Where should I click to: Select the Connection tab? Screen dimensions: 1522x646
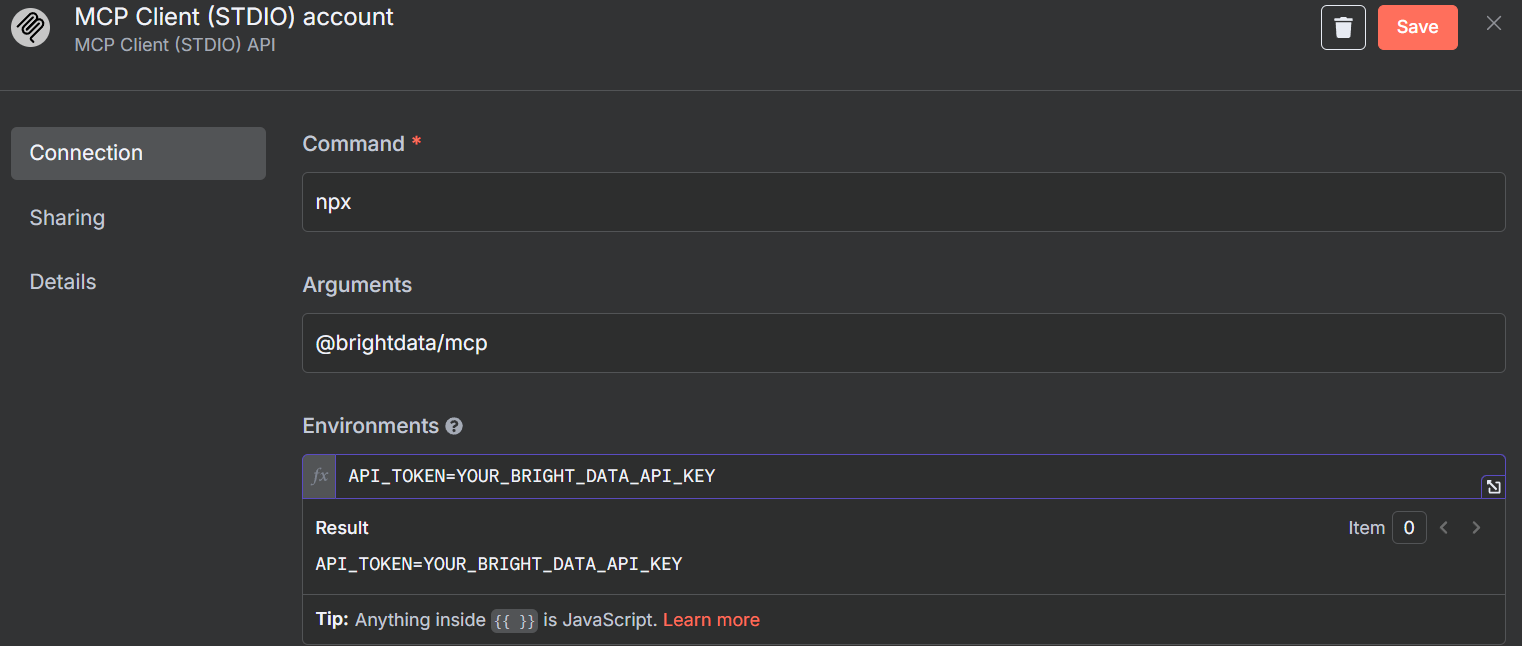(138, 153)
